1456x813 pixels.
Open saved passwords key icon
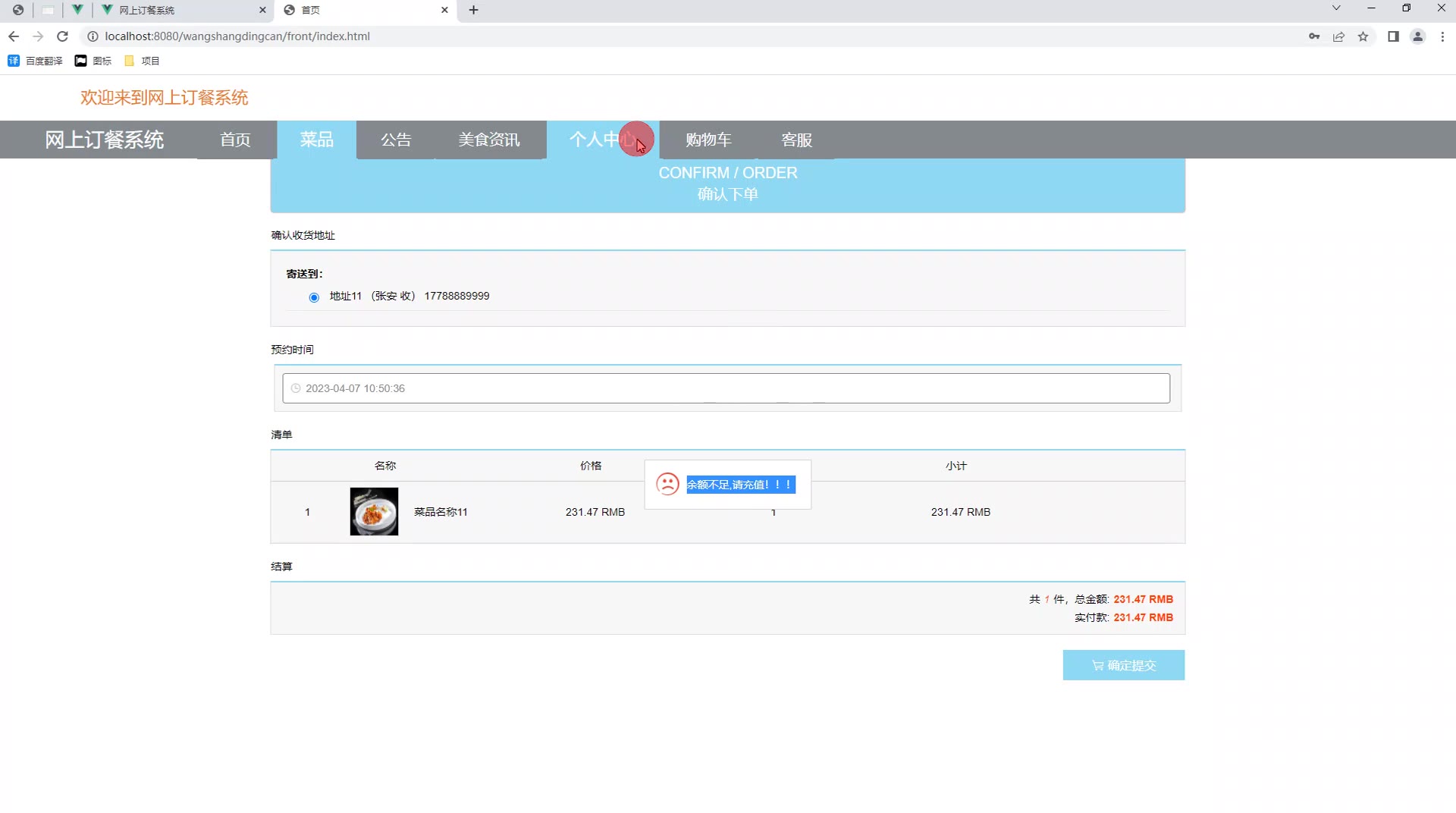pyautogui.click(x=1314, y=36)
